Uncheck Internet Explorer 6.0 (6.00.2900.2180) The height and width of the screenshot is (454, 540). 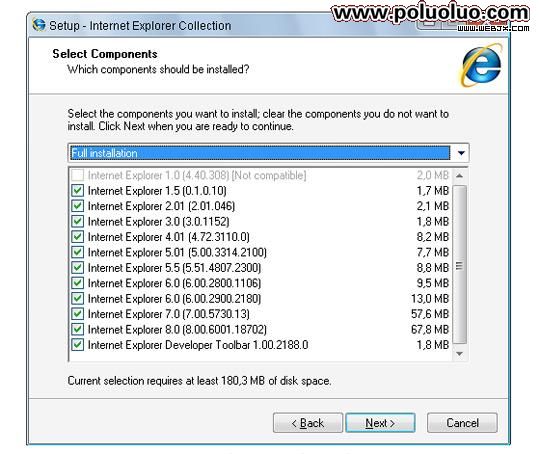point(77,299)
